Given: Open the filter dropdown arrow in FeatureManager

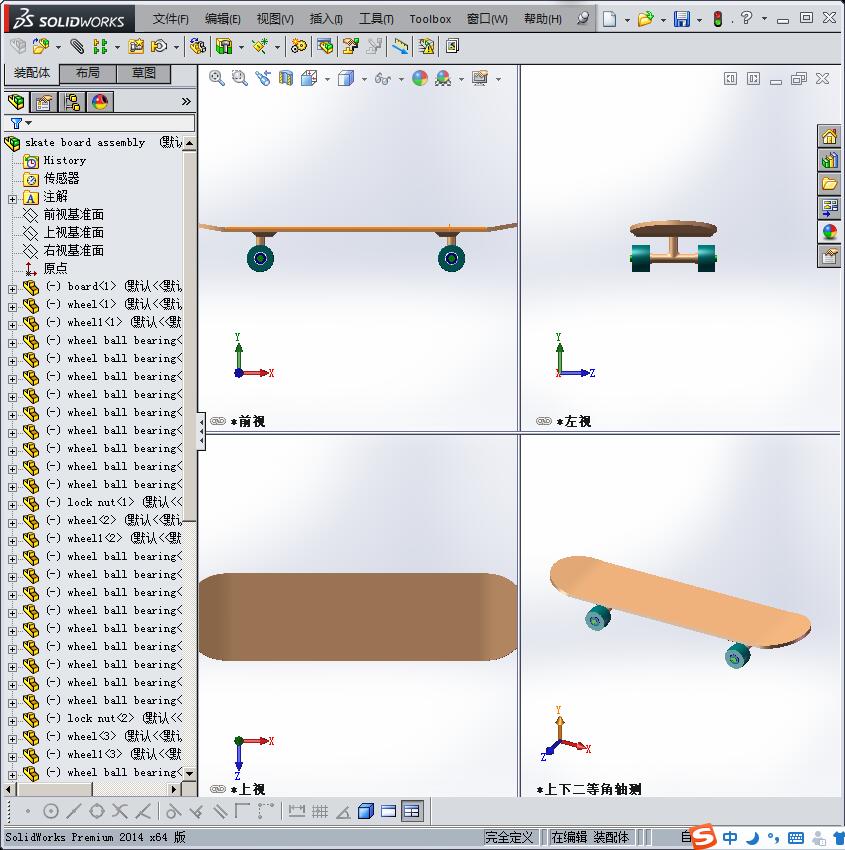Looking at the screenshot, I should click(29, 123).
